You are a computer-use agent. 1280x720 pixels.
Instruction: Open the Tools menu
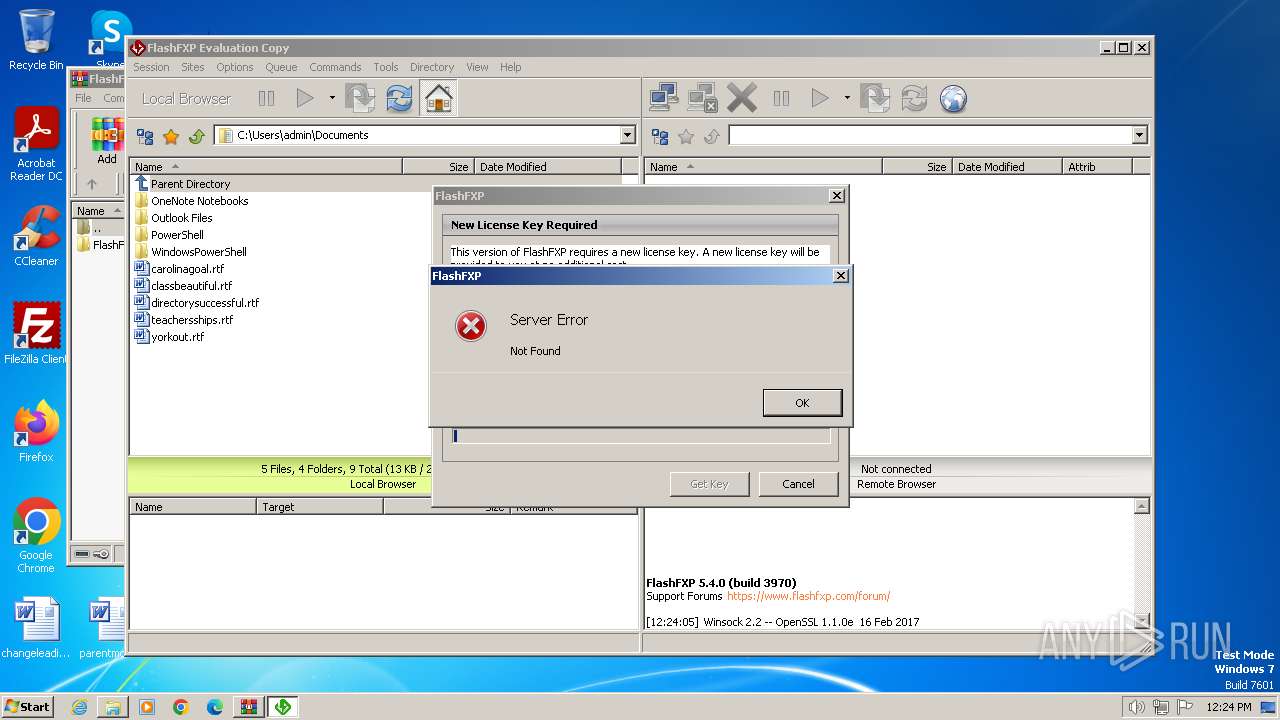(386, 67)
